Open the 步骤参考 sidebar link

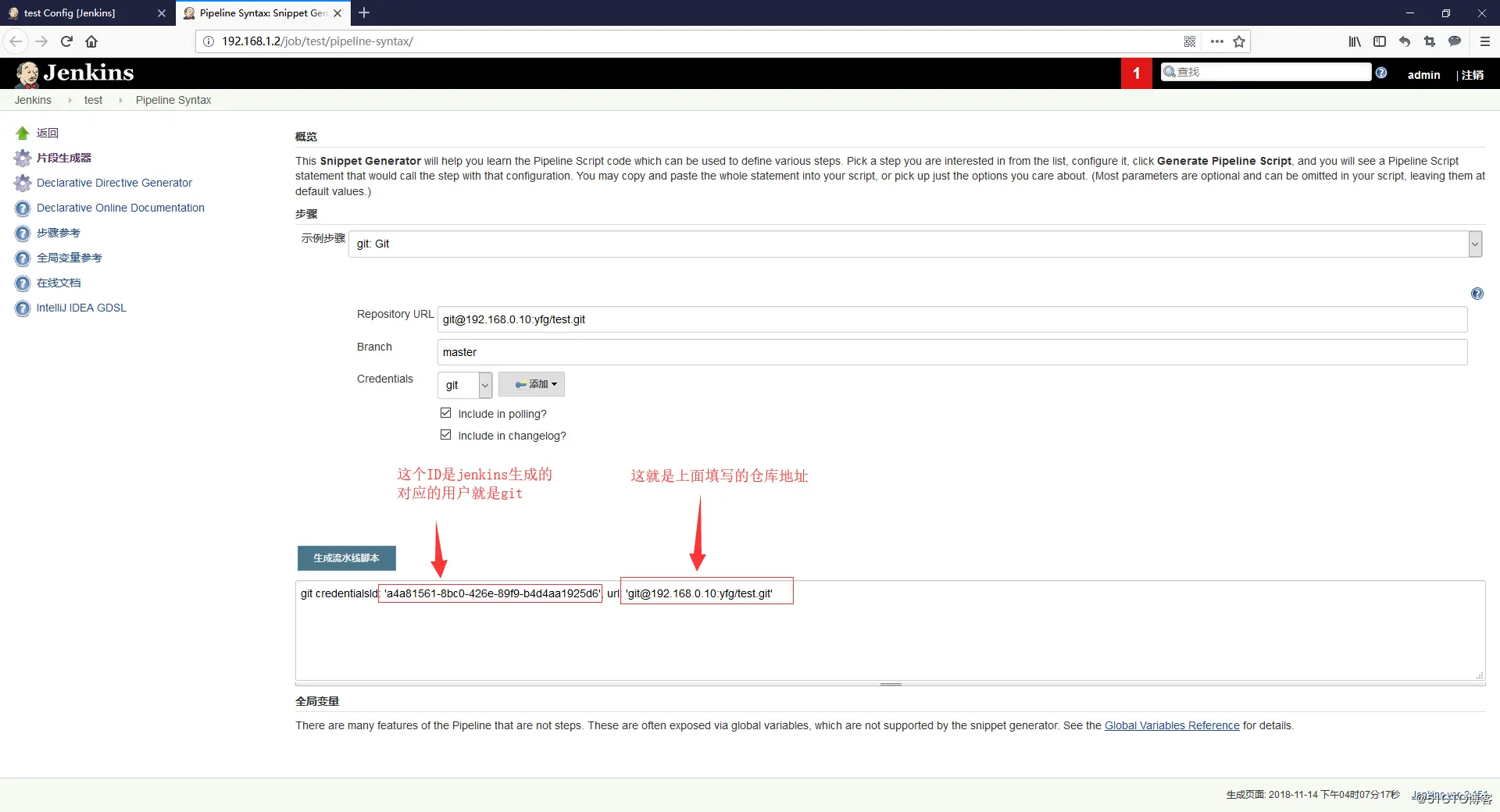pos(59,233)
